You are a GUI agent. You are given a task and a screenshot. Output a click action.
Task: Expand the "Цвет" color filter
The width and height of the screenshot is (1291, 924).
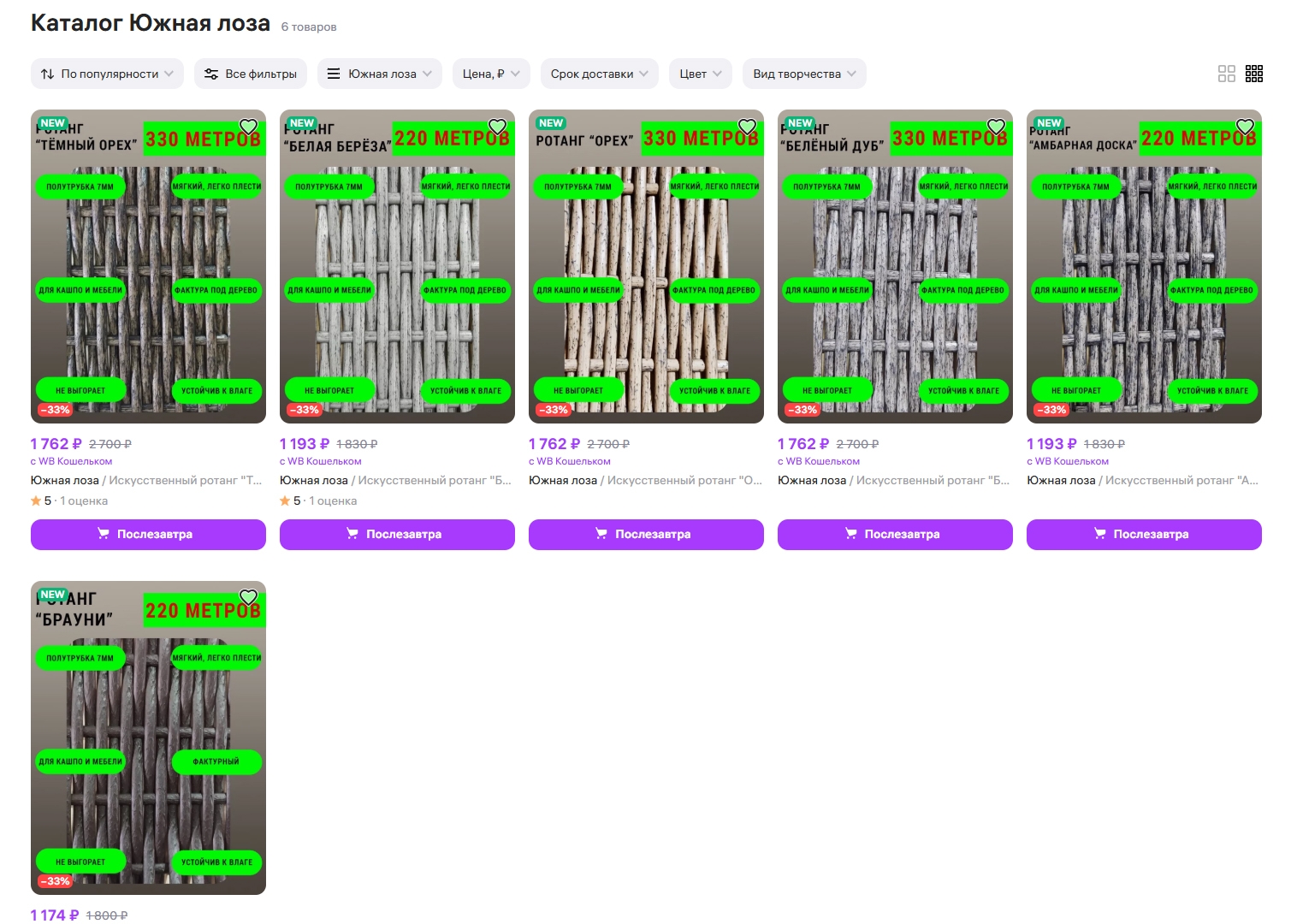(700, 74)
